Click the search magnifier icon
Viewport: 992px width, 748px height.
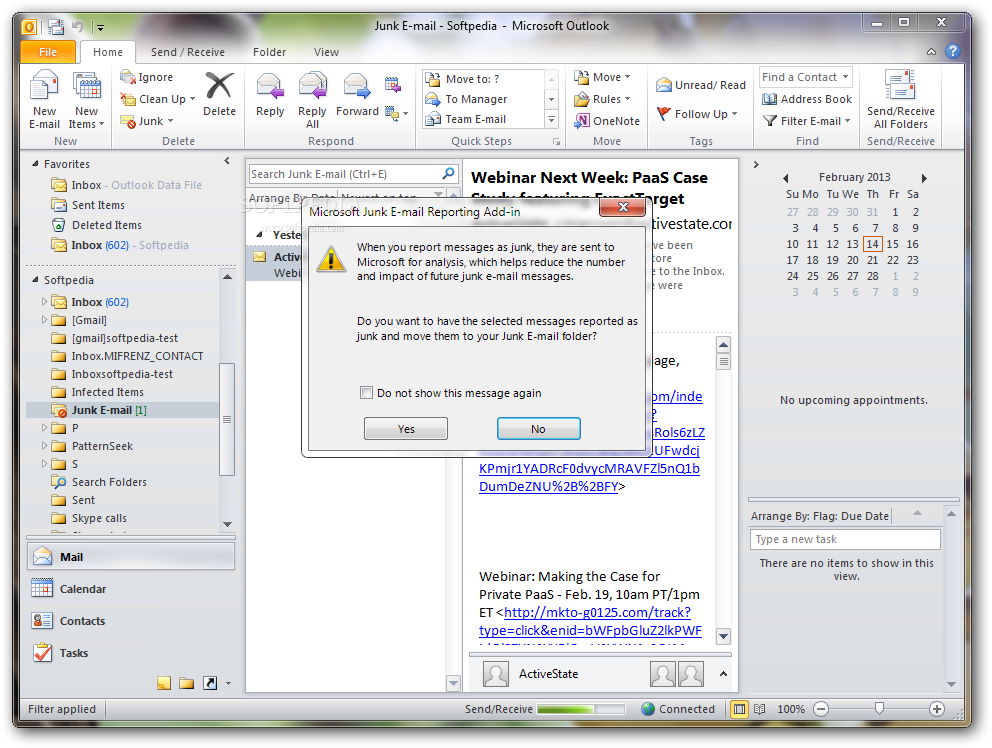click(x=449, y=173)
